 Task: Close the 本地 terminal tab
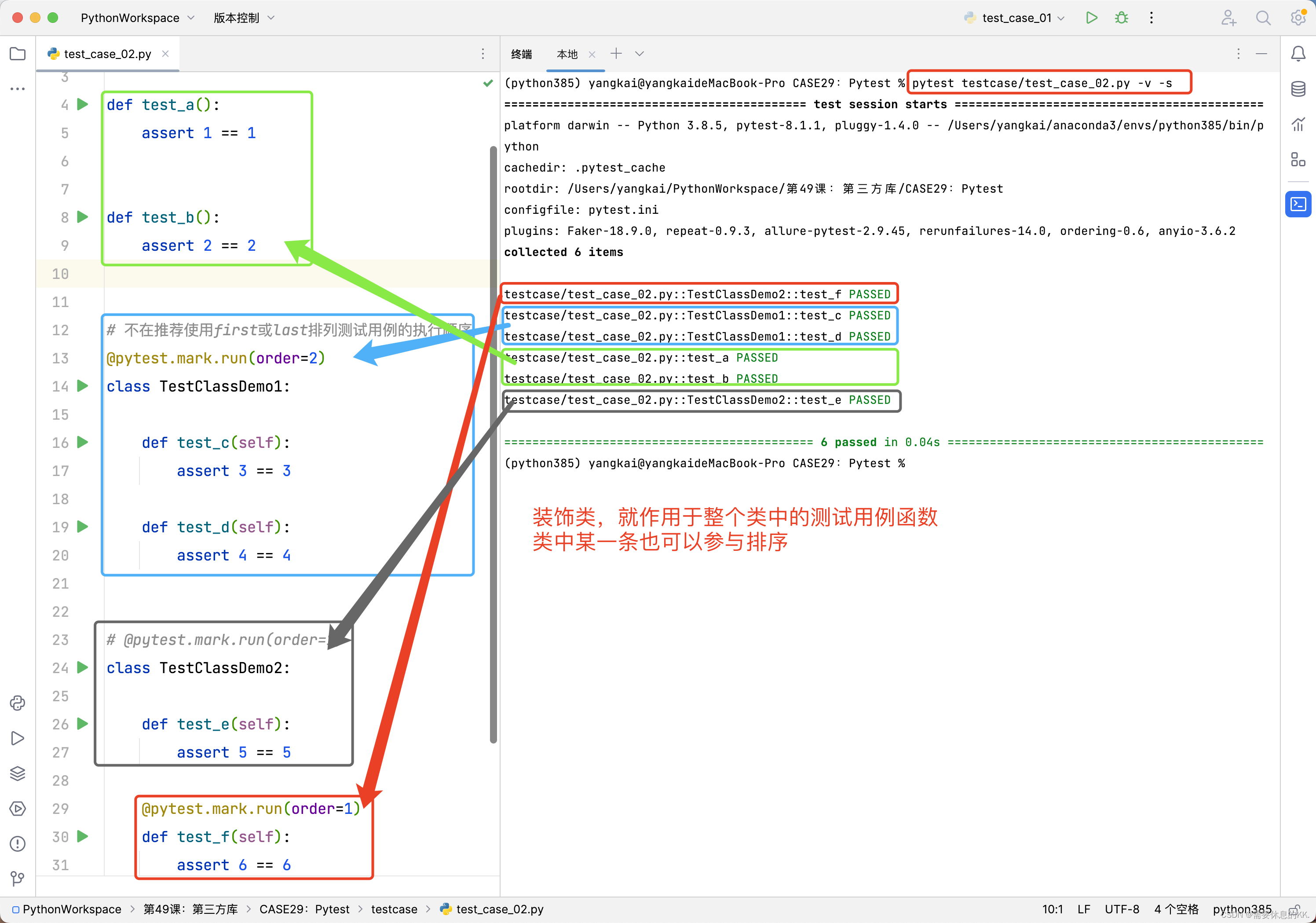point(592,55)
